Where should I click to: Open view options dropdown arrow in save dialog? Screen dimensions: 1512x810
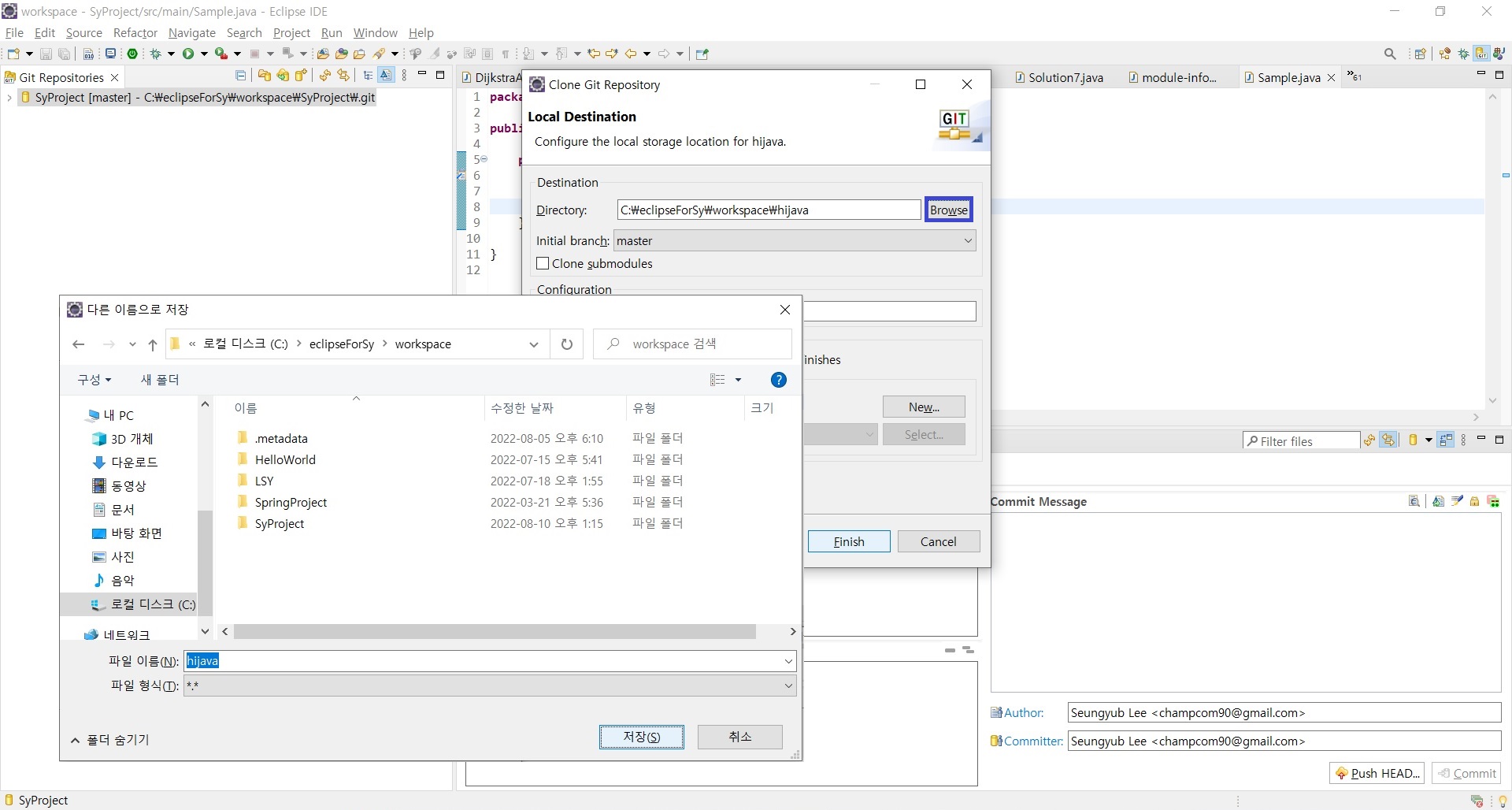738,380
